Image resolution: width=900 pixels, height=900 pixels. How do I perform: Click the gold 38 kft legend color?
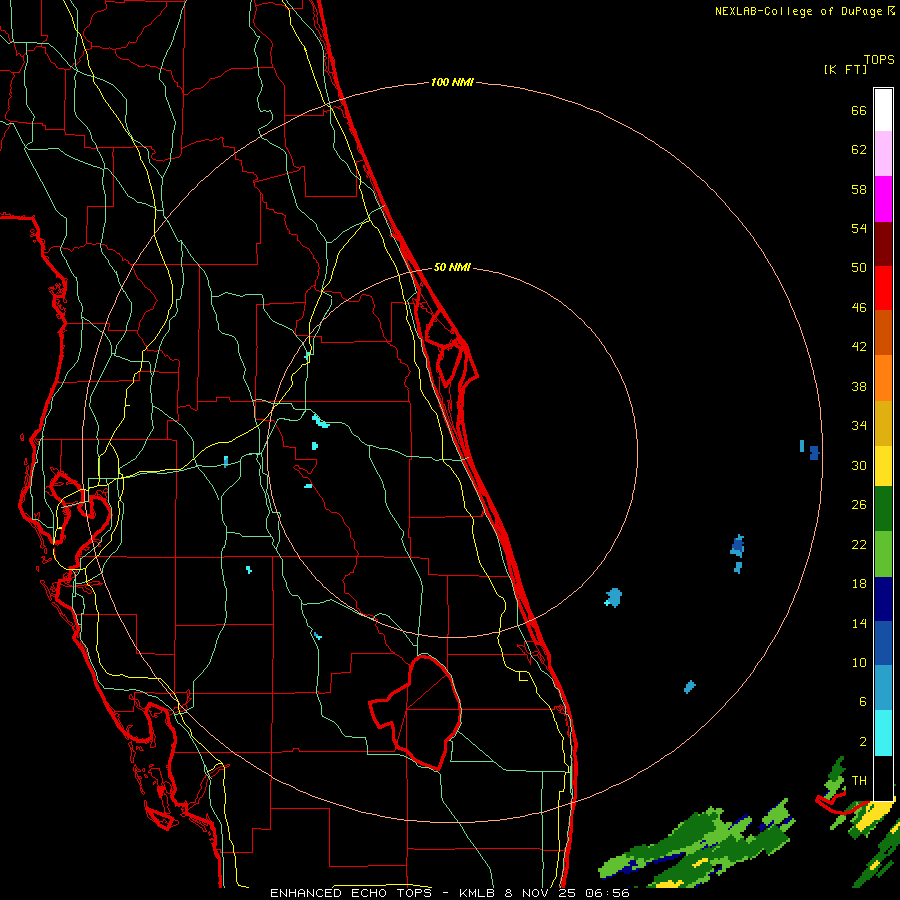coord(883,423)
